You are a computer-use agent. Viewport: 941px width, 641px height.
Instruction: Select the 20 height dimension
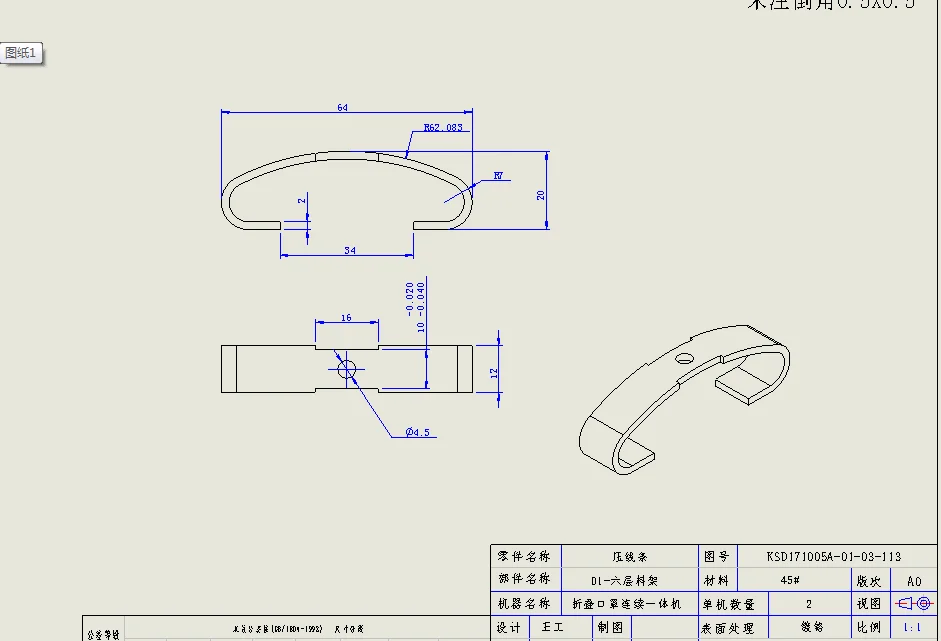(541, 195)
